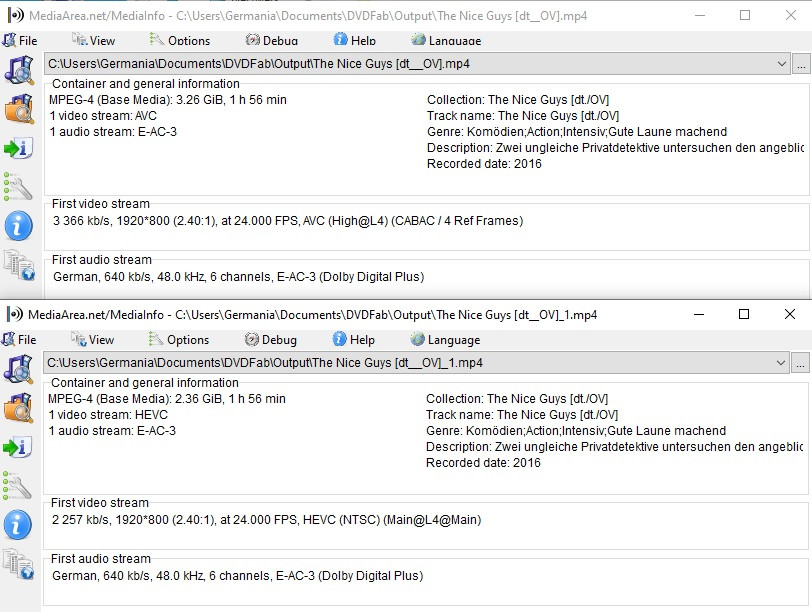This screenshot has width=812, height=612.
Task: Maximize the bottom MediaInfo window
Action: click(x=744, y=314)
